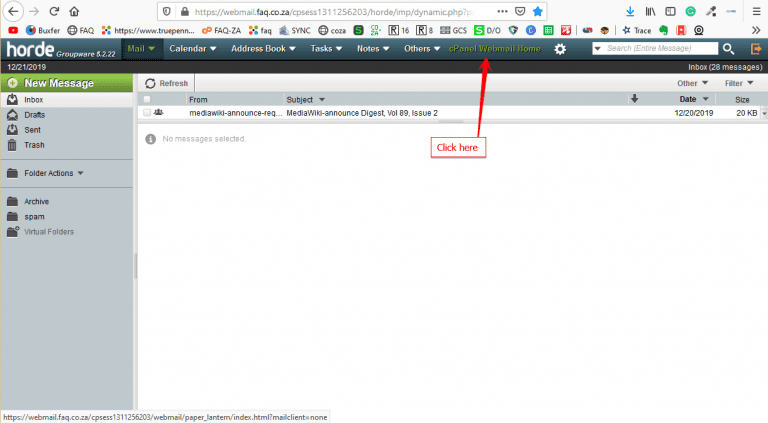Open Horde settings gear icon
The image size is (768, 423).
pos(560,49)
